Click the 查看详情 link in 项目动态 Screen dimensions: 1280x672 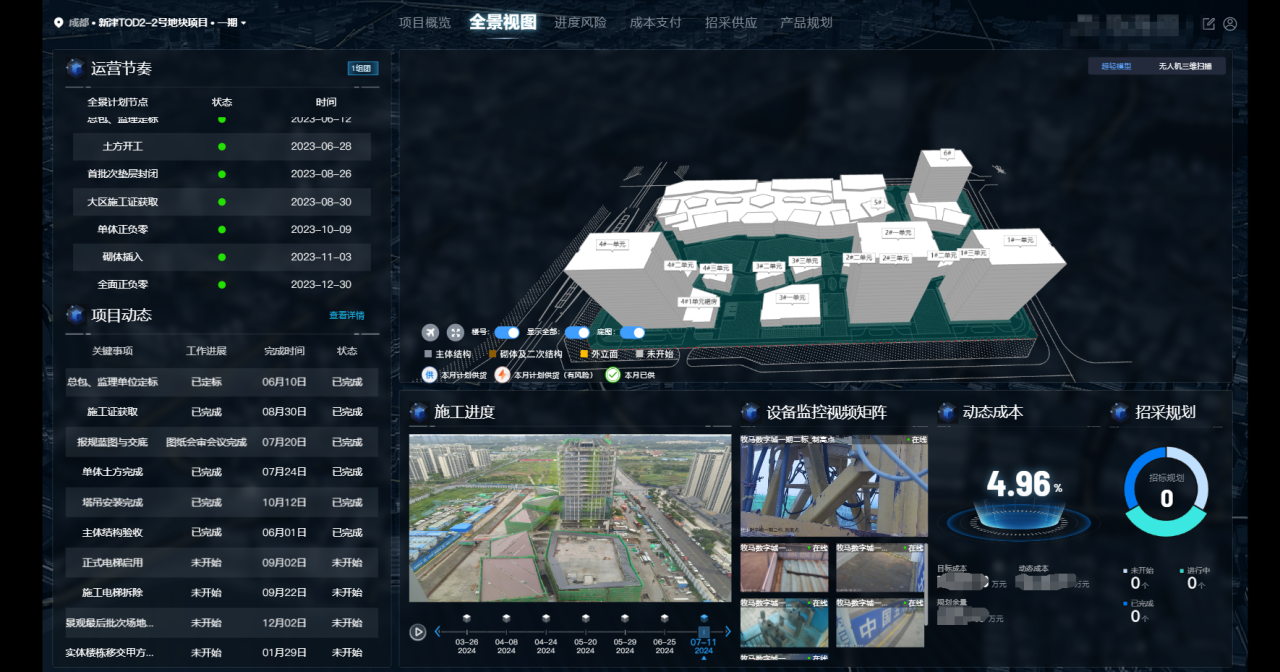(349, 314)
